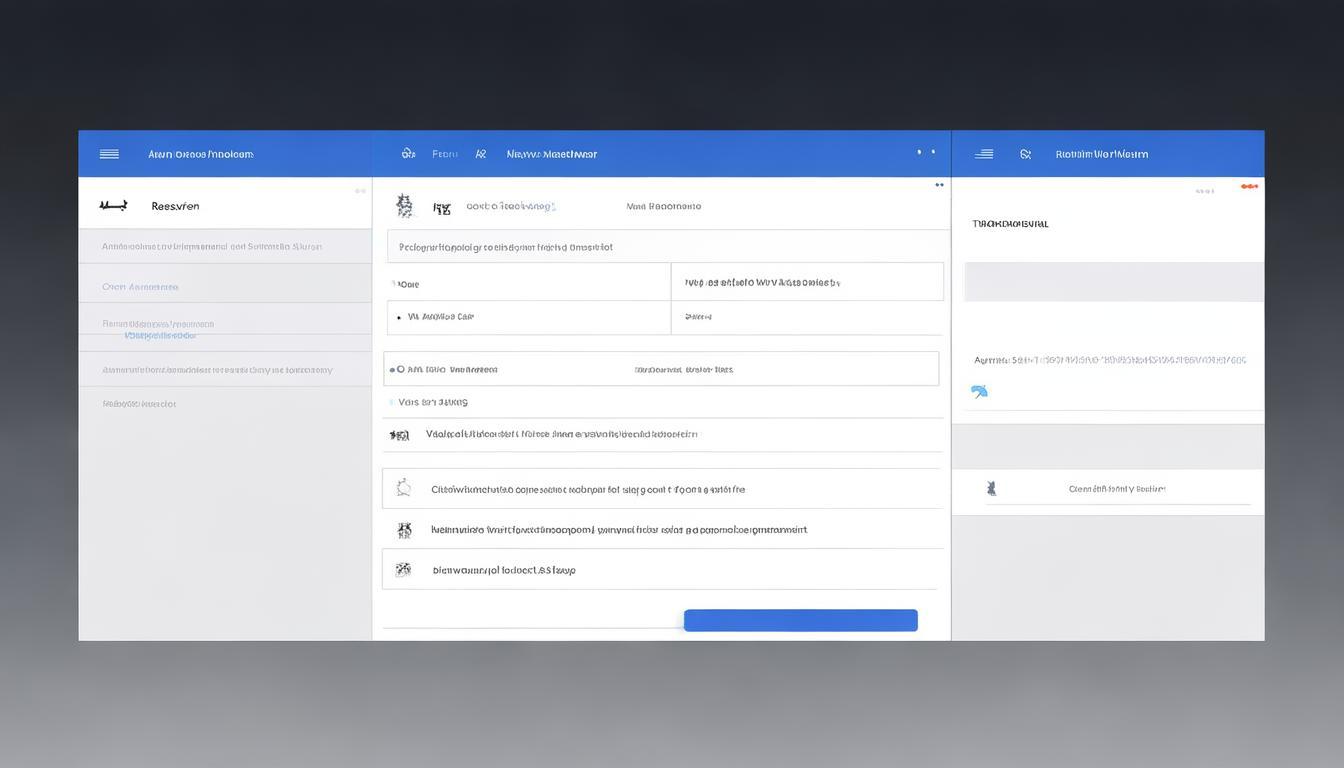The image size is (1344, 768).
Task: Click the search-like icon in the right panel header
Action: [1025, 154]
